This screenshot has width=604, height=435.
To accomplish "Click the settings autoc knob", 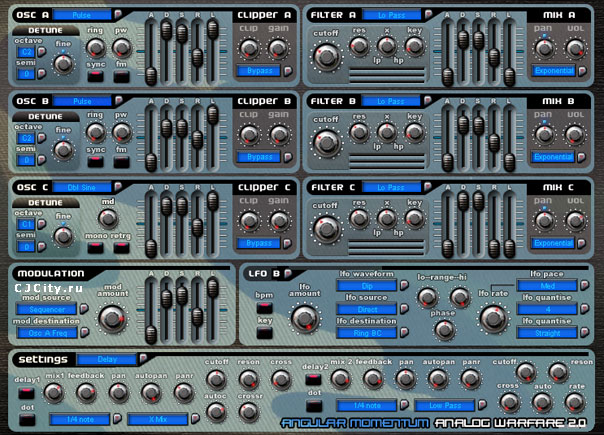I will point(216,412).
